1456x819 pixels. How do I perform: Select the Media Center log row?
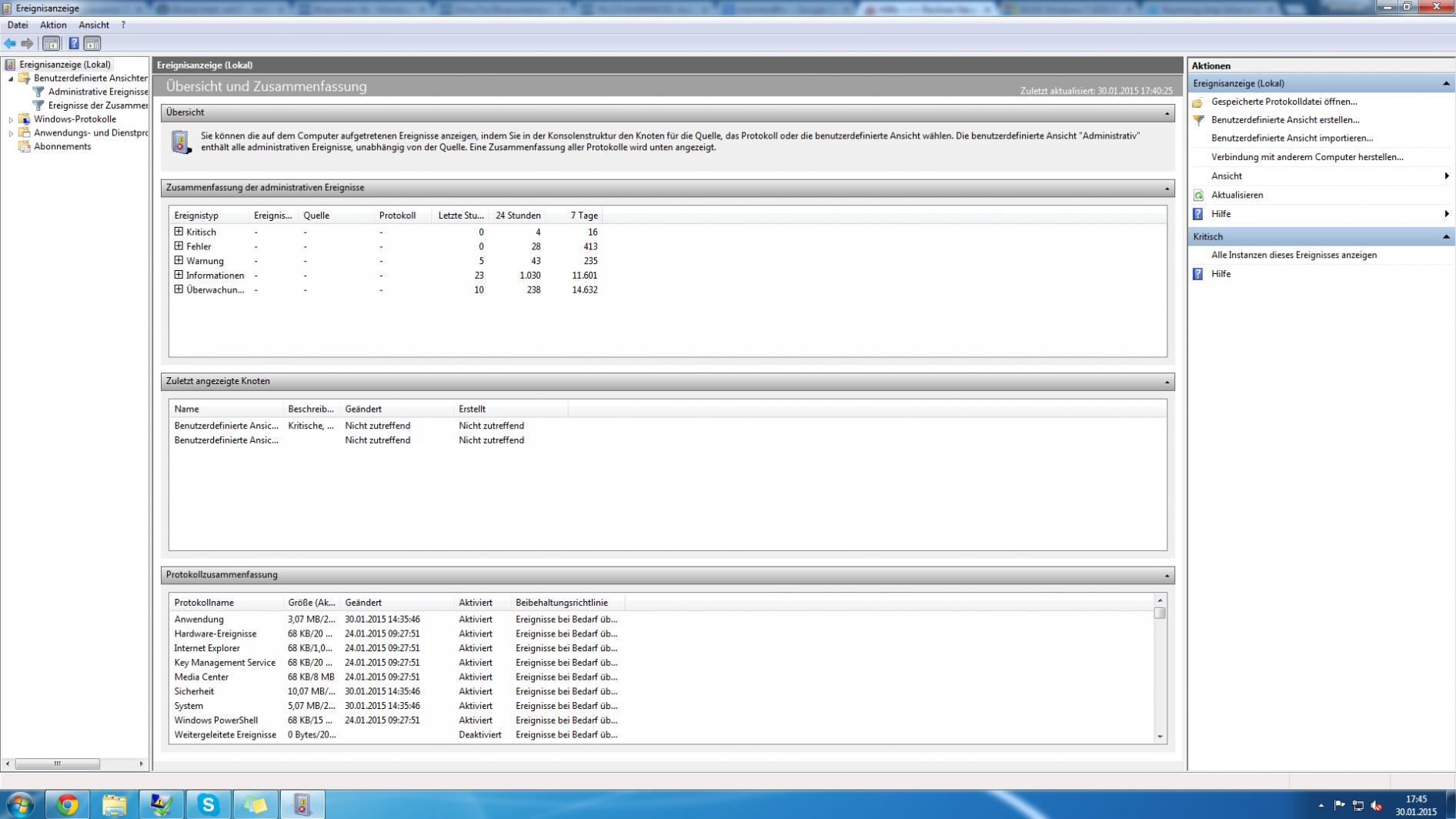[396, 677]
